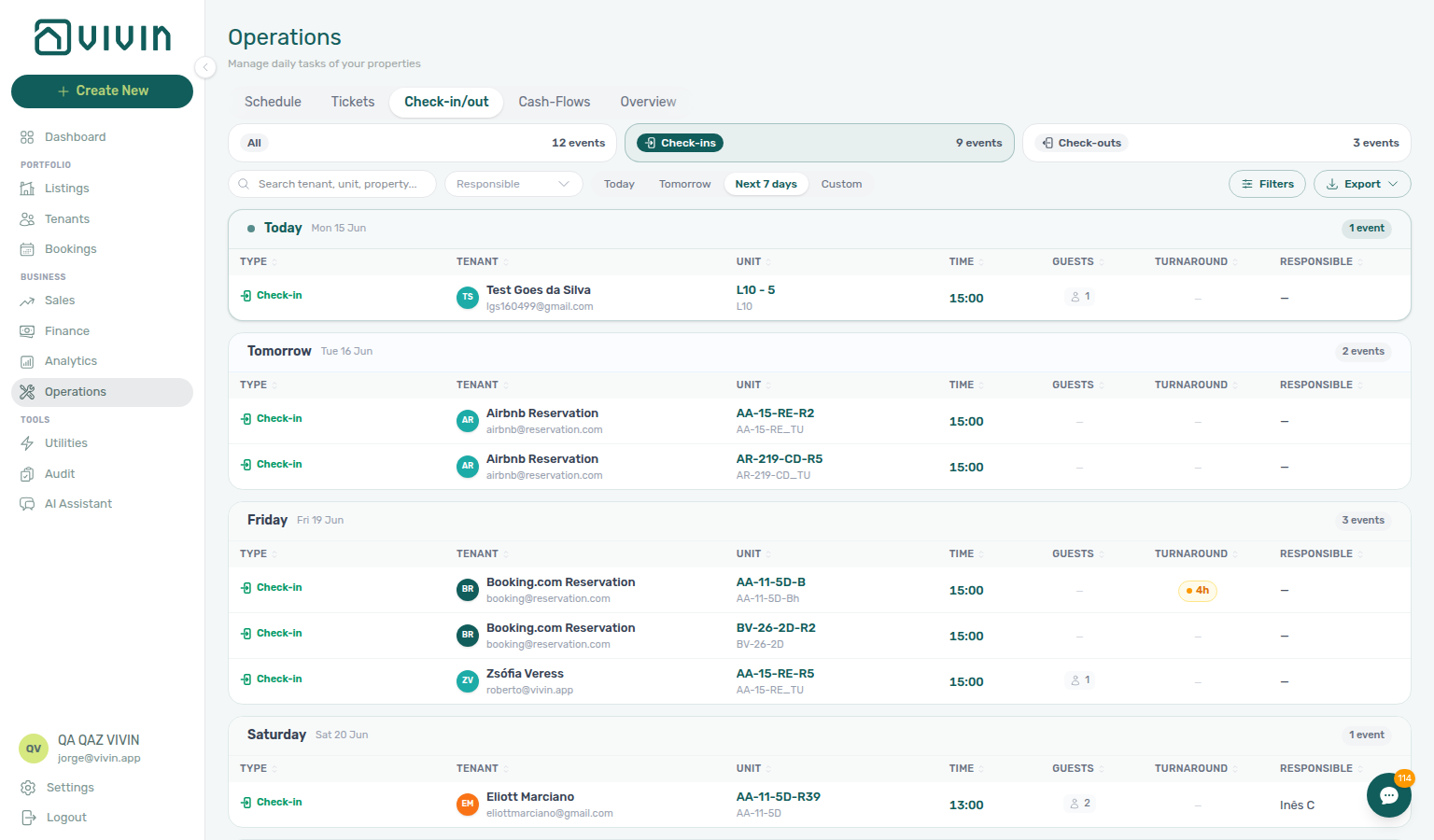Click the EM avatar for Eliott Marciano
The image size is (1434, 840).
[468, 805]
